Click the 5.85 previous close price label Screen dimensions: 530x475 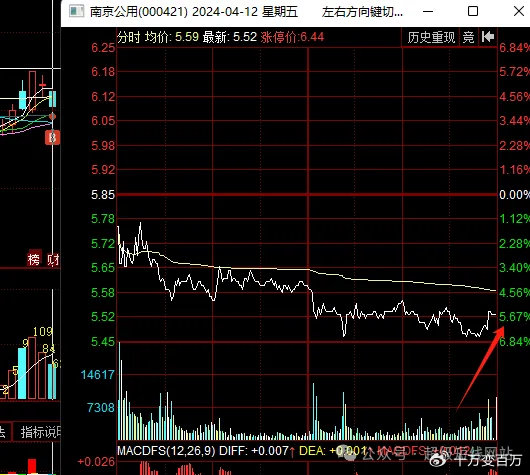(103, 195)
